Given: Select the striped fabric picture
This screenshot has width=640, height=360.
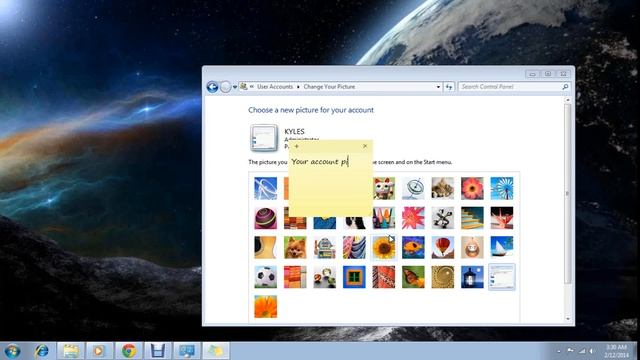Looking at the screenshot, I should click(x=354, y=247).
